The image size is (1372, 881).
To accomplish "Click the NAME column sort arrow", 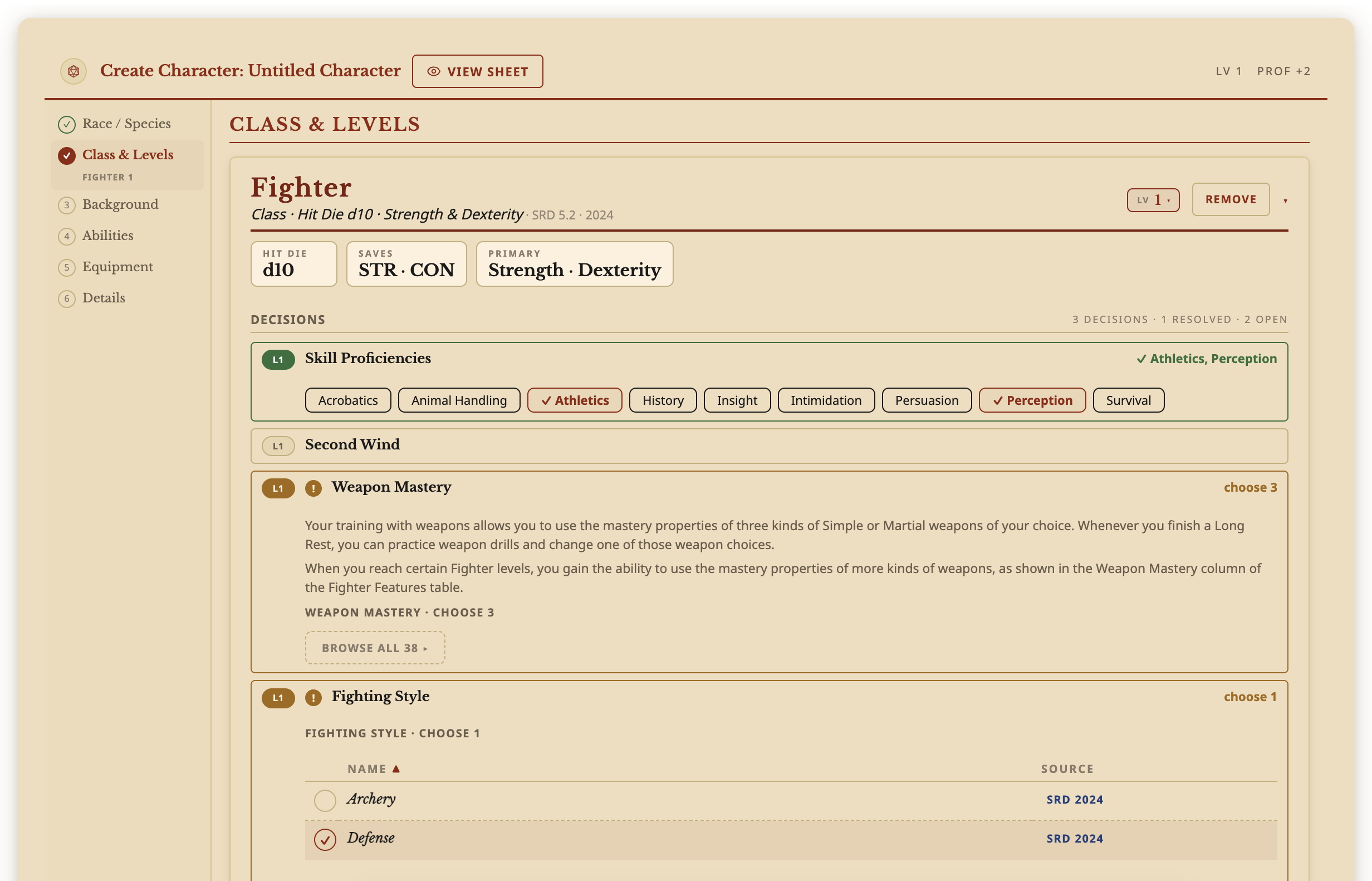I will coord(396,769).
